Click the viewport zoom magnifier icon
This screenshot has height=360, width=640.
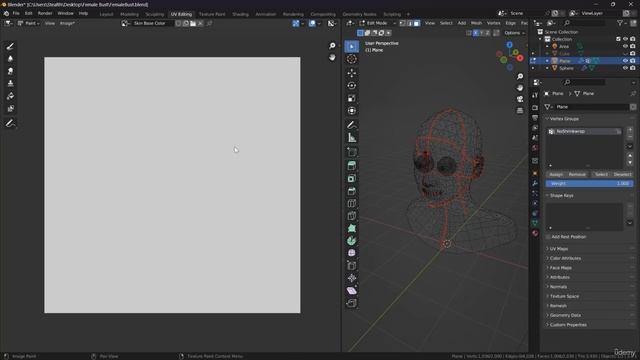coord(520,76)
